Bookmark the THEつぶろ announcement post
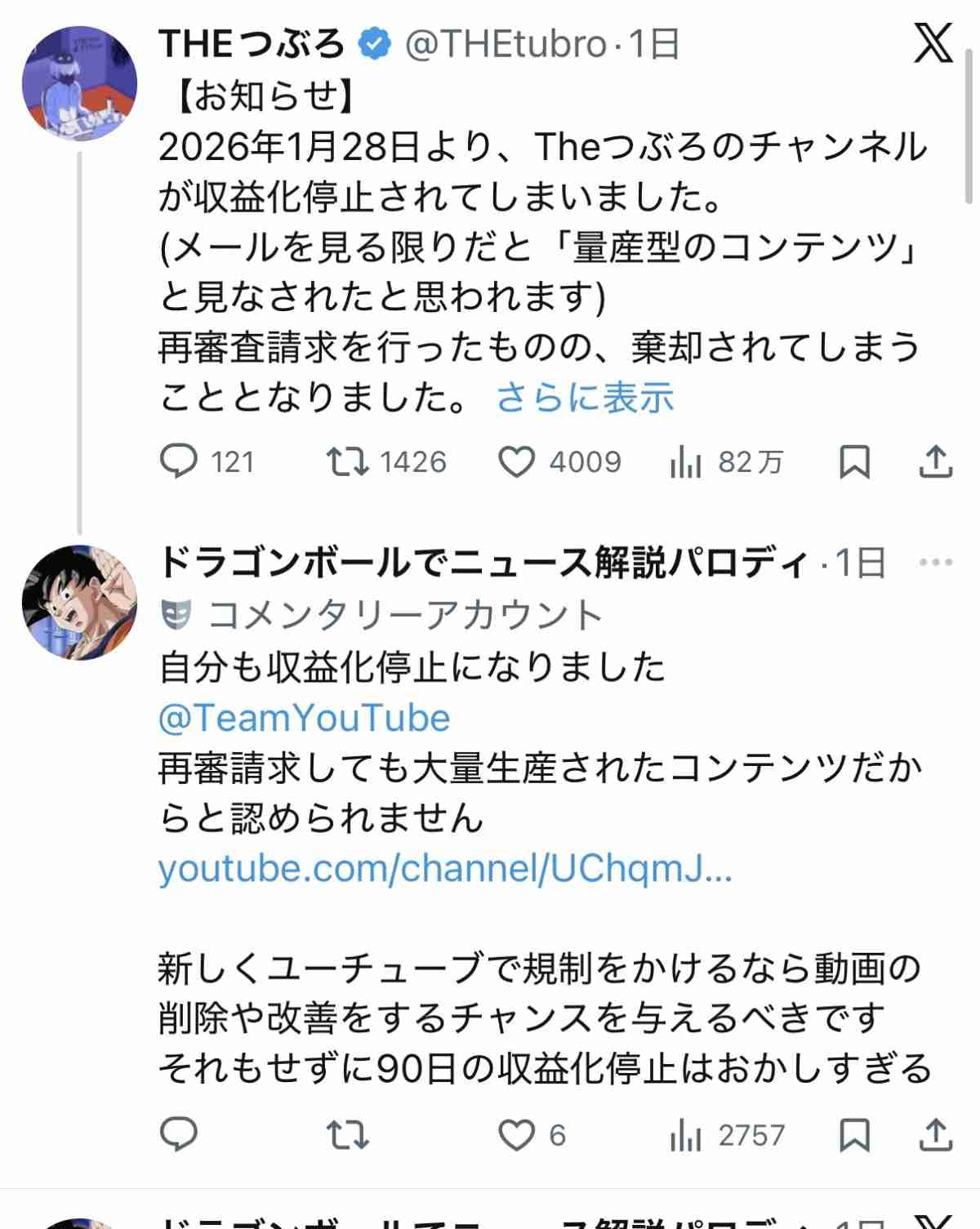The height and width of the screenshot is (1229, 980). tap(854, 461)
